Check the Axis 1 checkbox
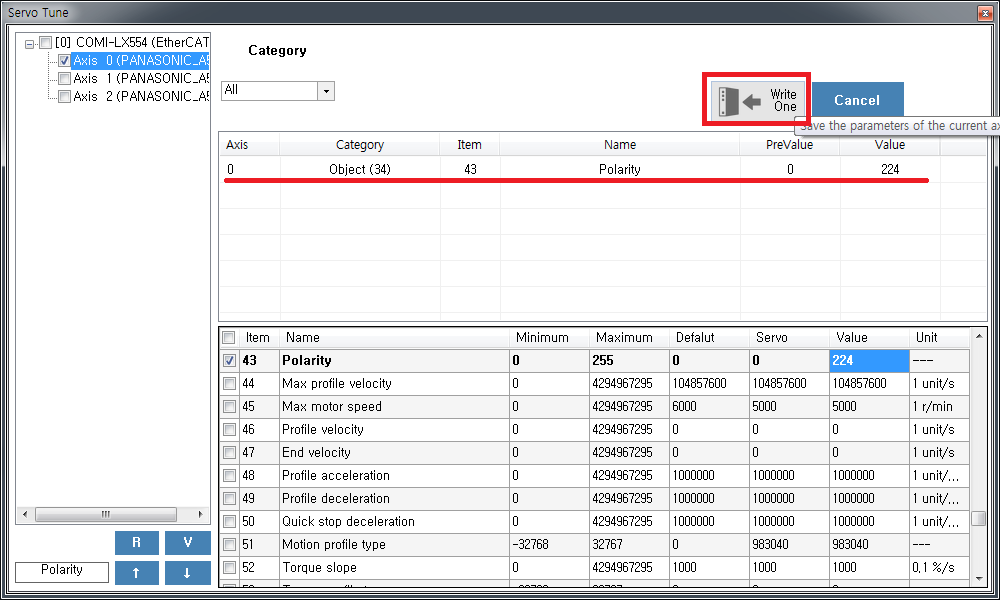Image resolution: width=1000 pixels, height=600 pixels. tap(64, 79)
